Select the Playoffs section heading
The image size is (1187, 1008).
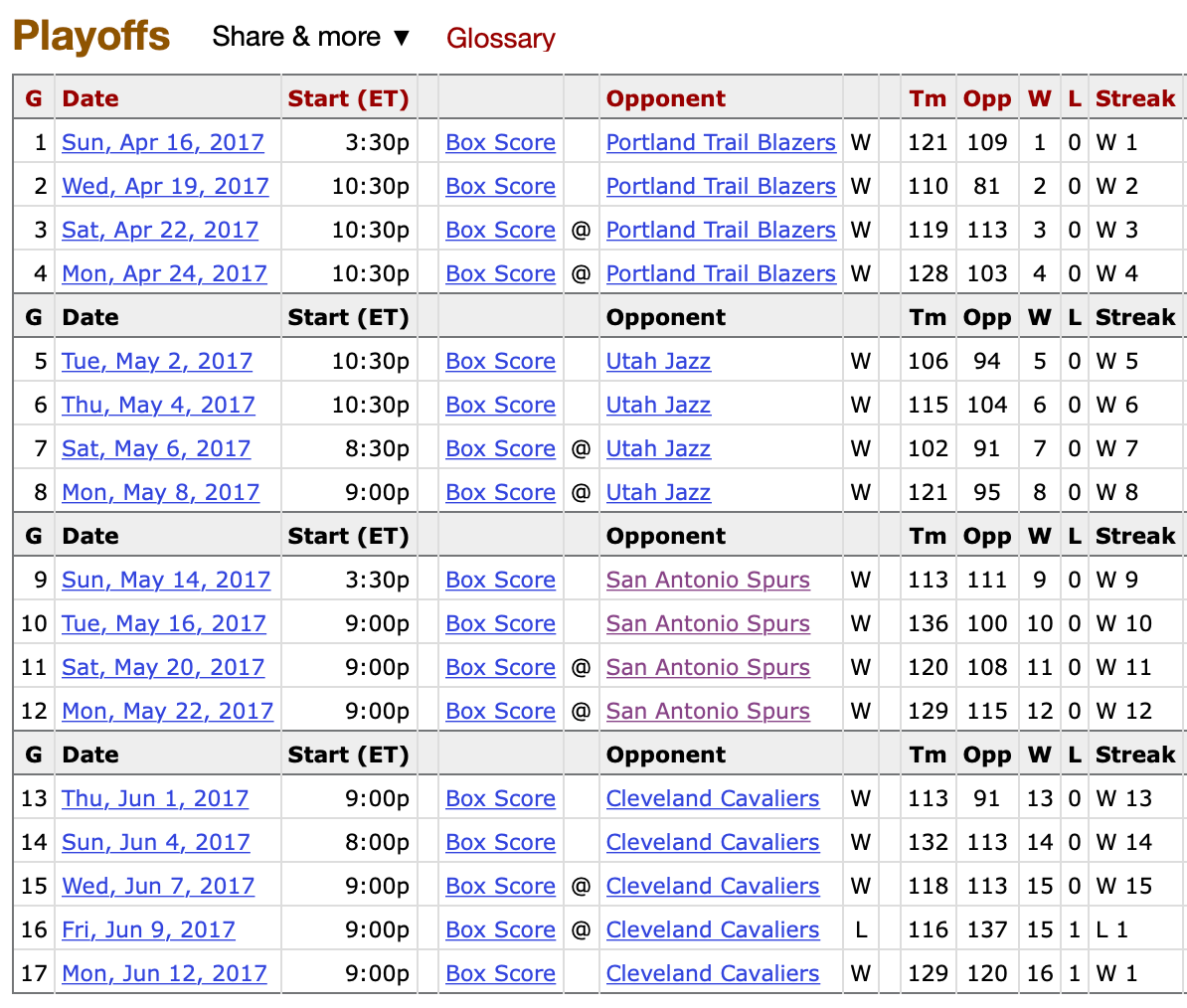pyautogui.click(x=91, y=37)
